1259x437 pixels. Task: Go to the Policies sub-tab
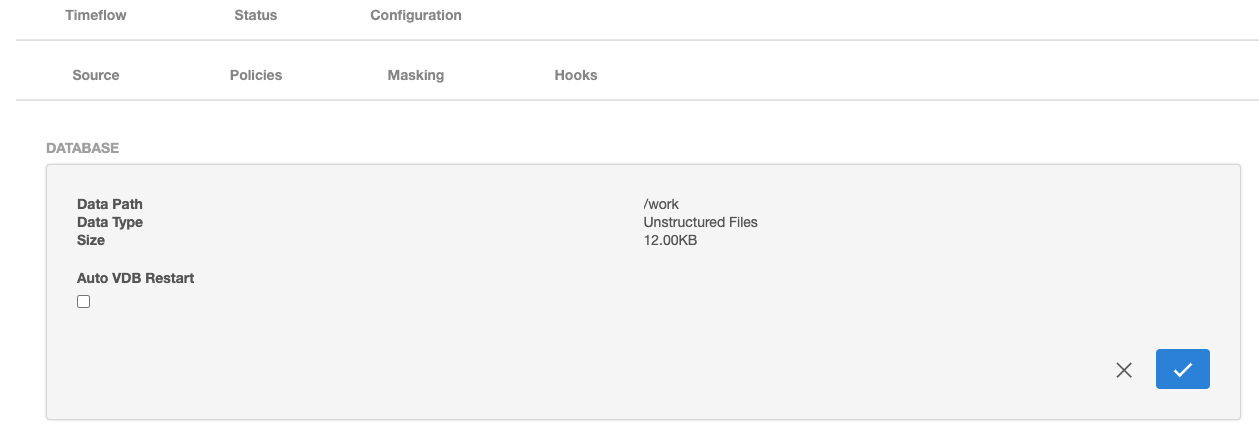[255, 75]
